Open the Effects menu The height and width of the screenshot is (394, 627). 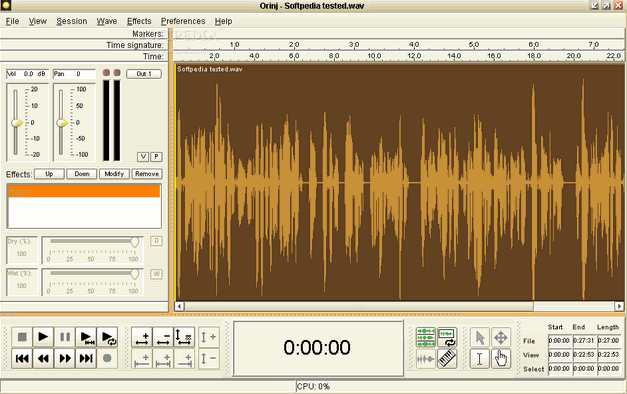(x=139, y=21)
